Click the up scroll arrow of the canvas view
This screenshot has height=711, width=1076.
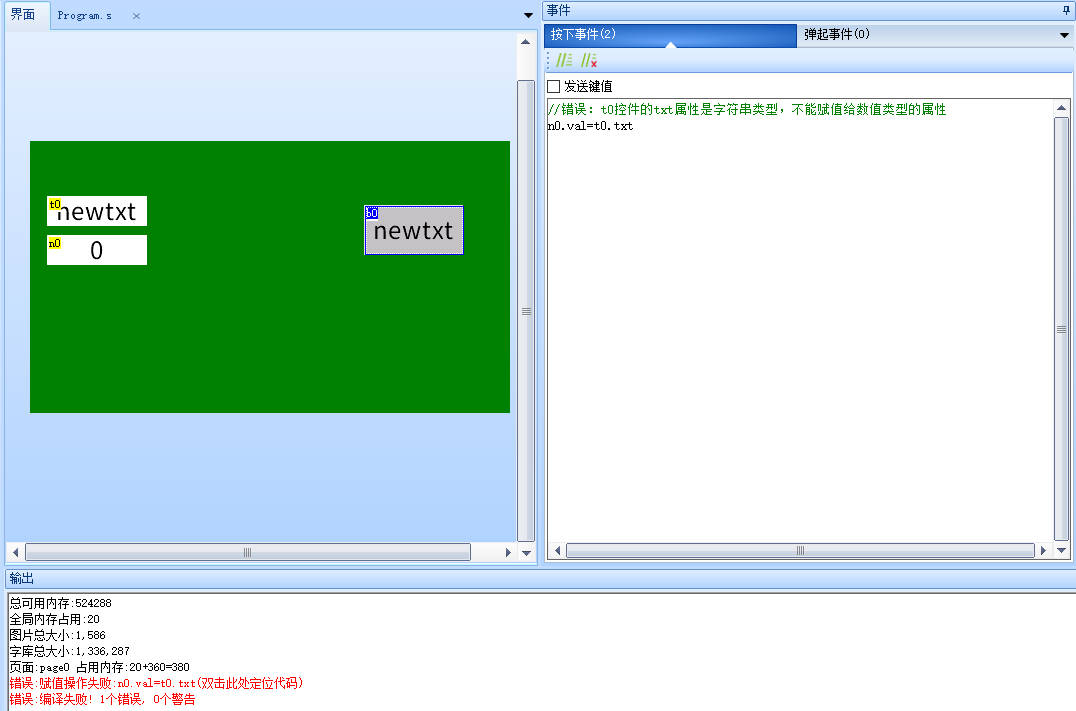click(x=524, y=41)
